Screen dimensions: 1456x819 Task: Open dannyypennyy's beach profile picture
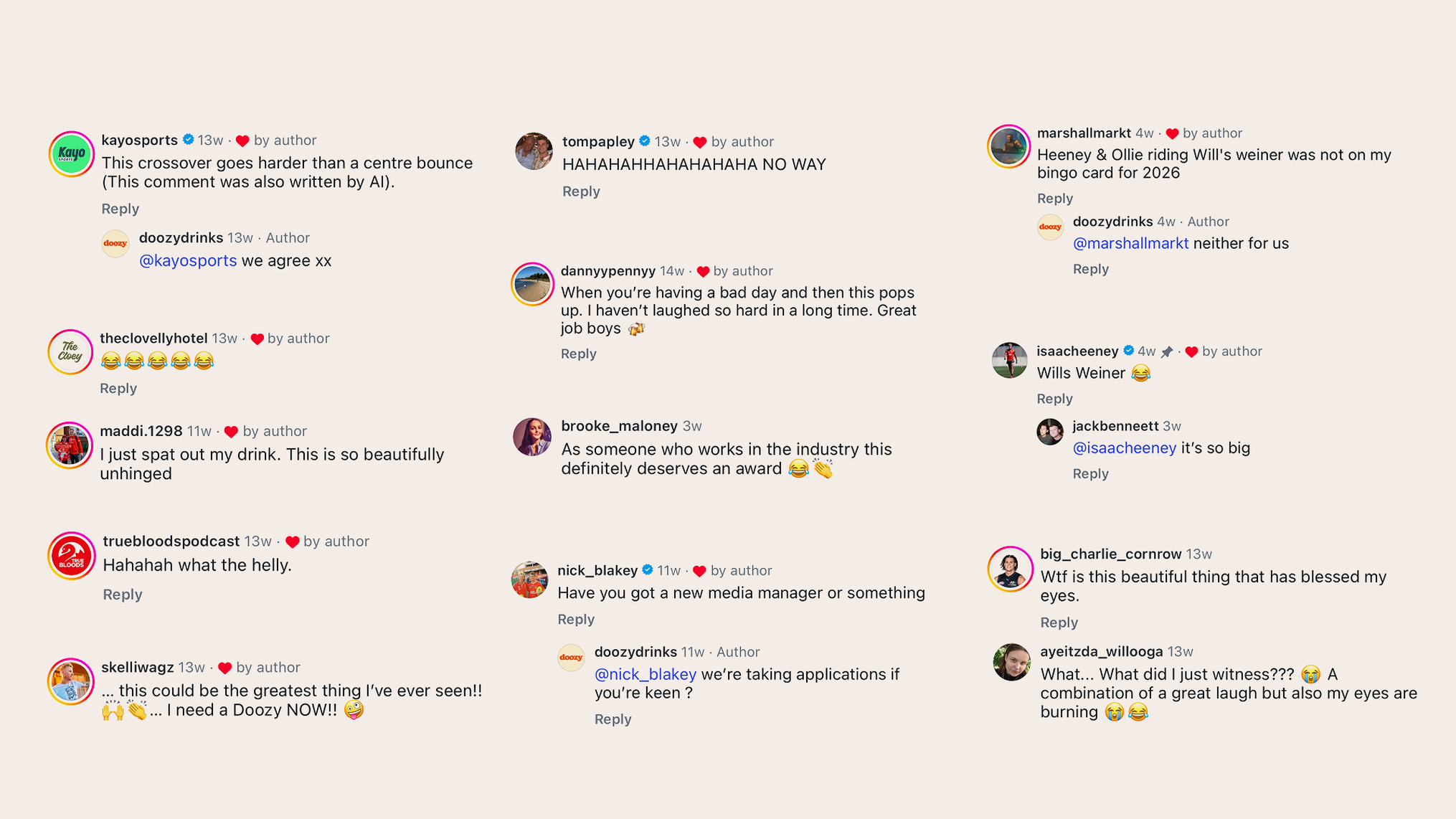532,284
